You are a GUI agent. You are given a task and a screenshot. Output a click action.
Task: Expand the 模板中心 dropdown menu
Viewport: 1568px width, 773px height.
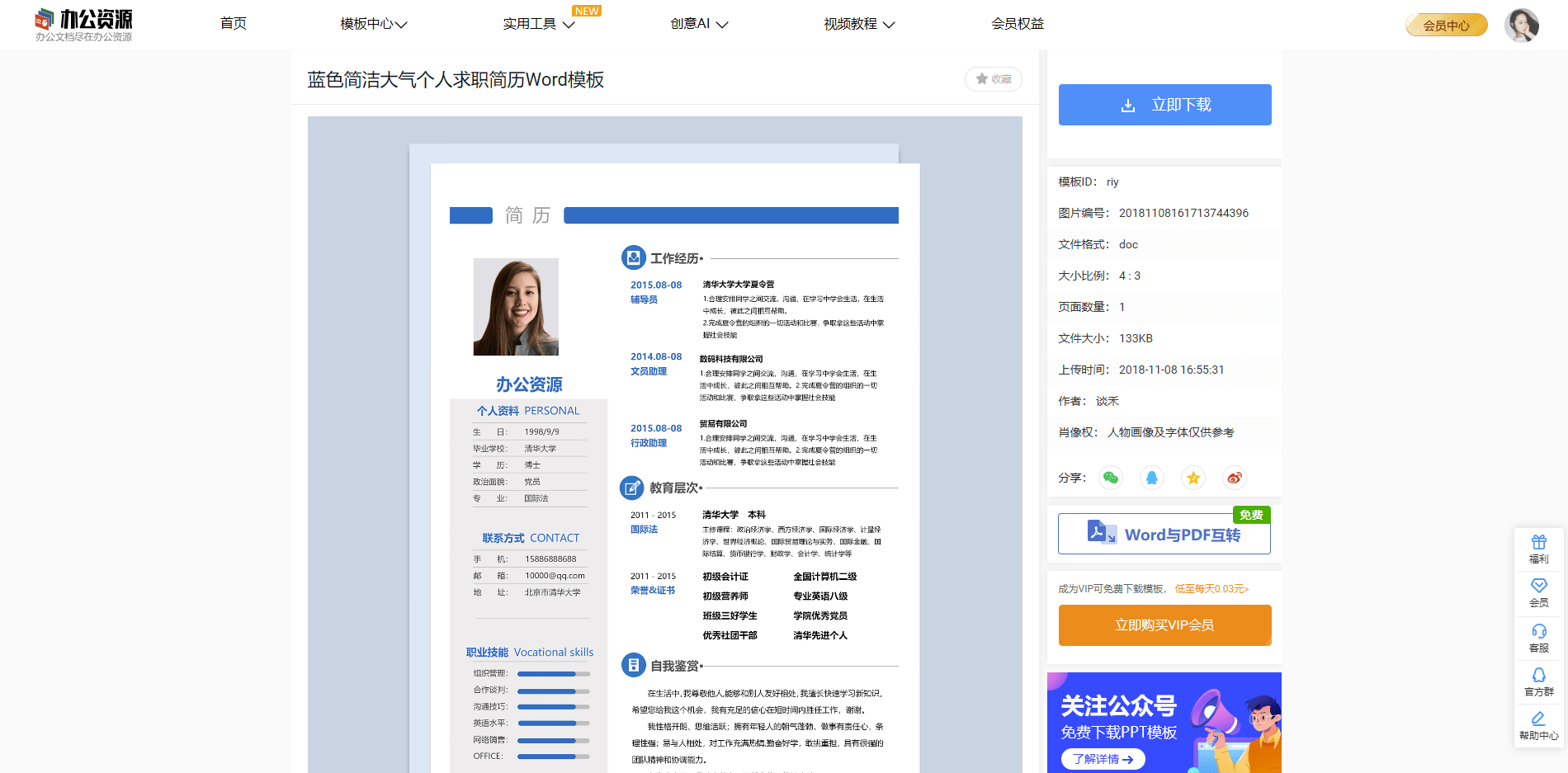point(374,24)
